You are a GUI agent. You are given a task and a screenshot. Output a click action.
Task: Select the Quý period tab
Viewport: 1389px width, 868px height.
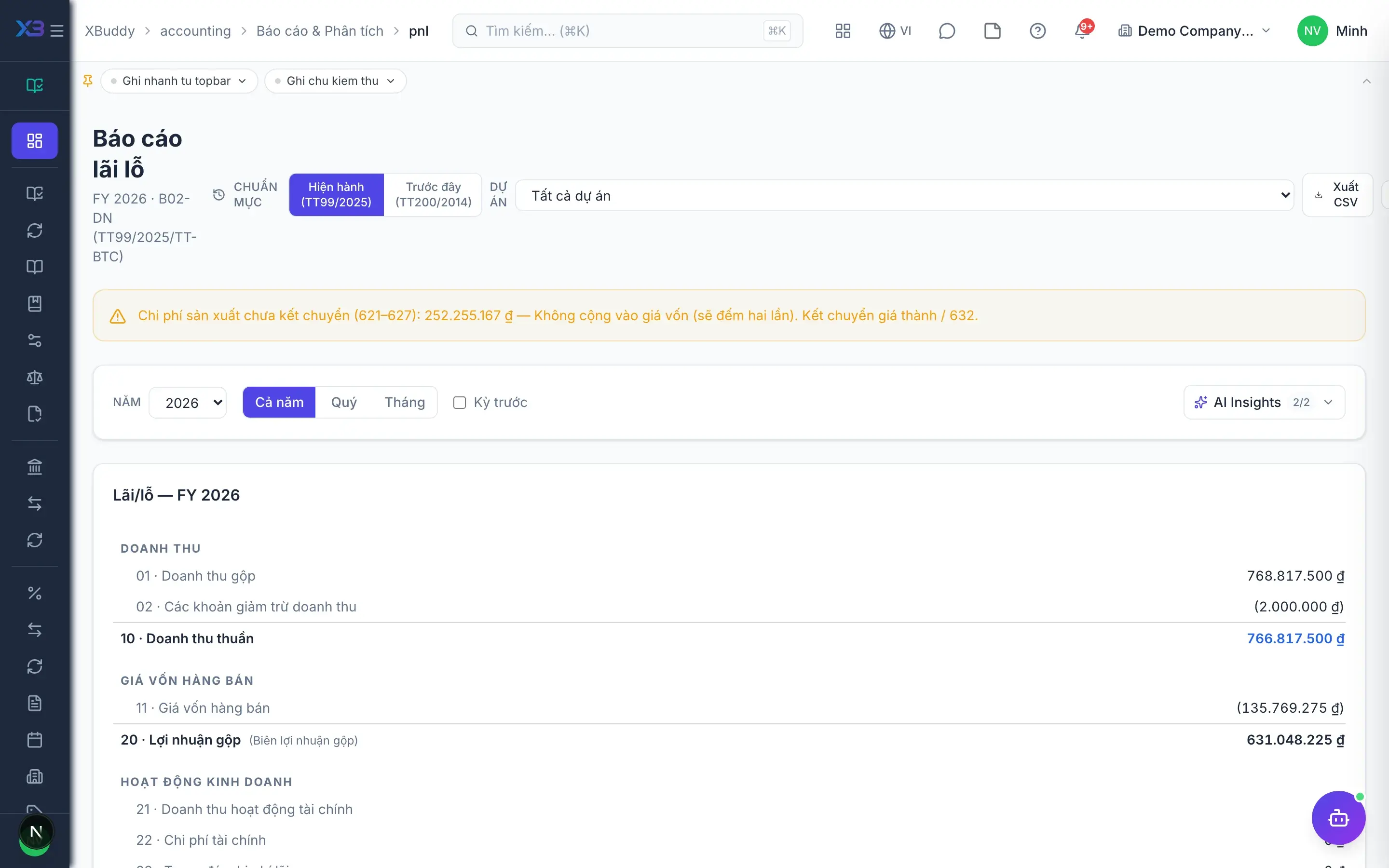click(344, 403)
